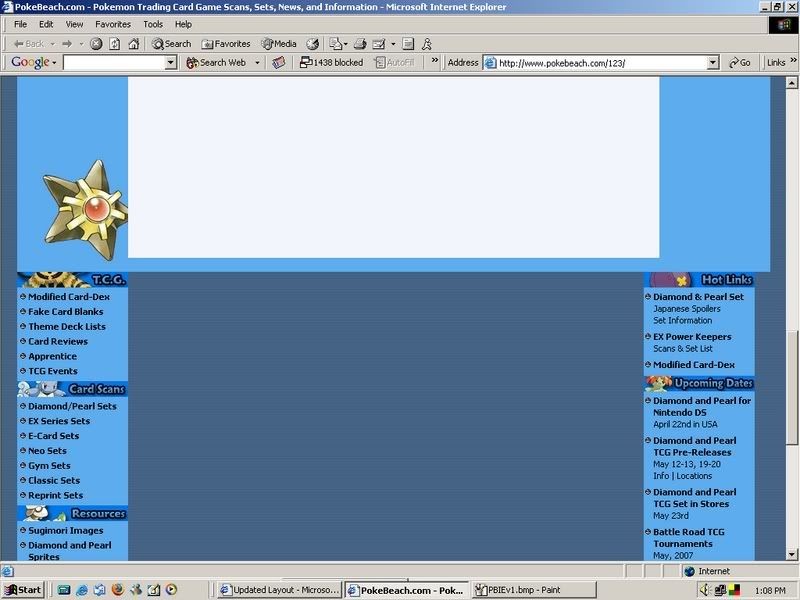The height and width of the screenshot is (600, 800).
Task: Click the Mail toolbar icon
Action: (x=335, y=44)
